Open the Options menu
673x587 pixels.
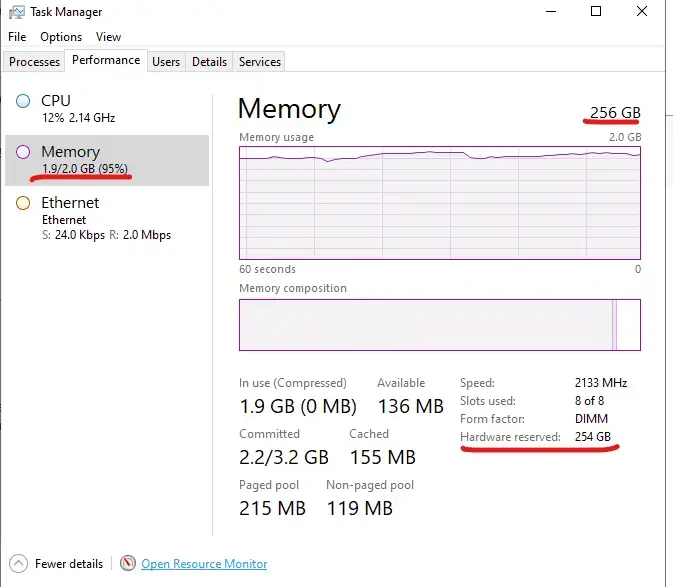(61, 37)
